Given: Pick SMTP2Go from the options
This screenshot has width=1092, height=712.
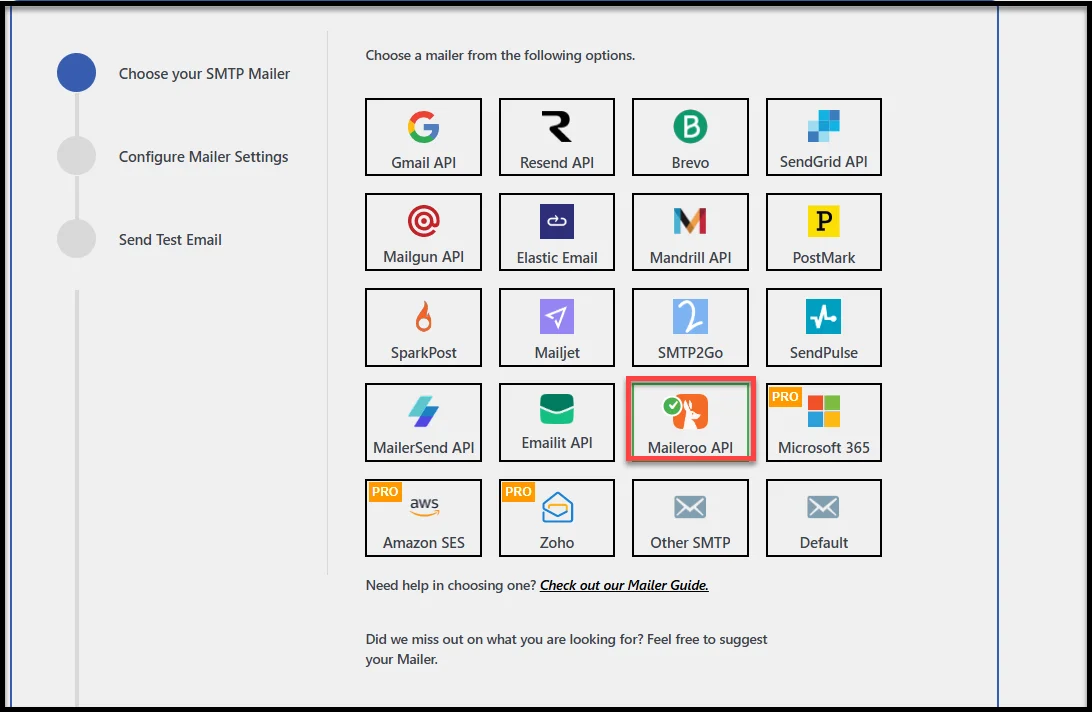Looking at the screenshot, I should pos(690,327).
